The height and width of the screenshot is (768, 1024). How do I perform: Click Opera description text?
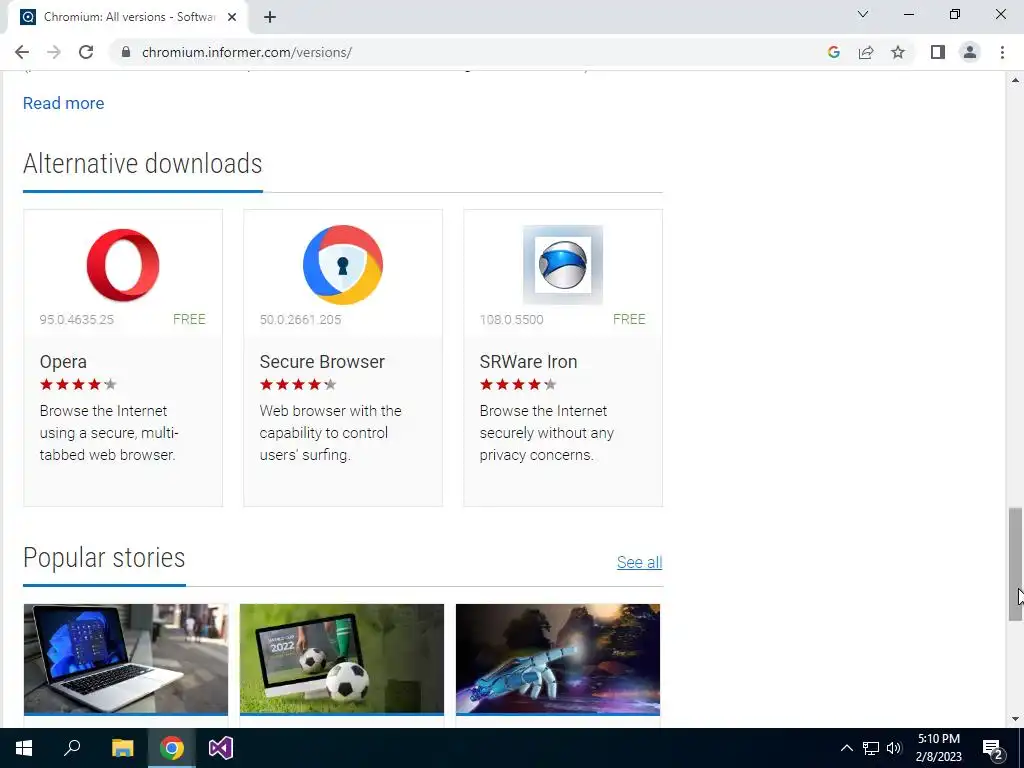[109, 433]
